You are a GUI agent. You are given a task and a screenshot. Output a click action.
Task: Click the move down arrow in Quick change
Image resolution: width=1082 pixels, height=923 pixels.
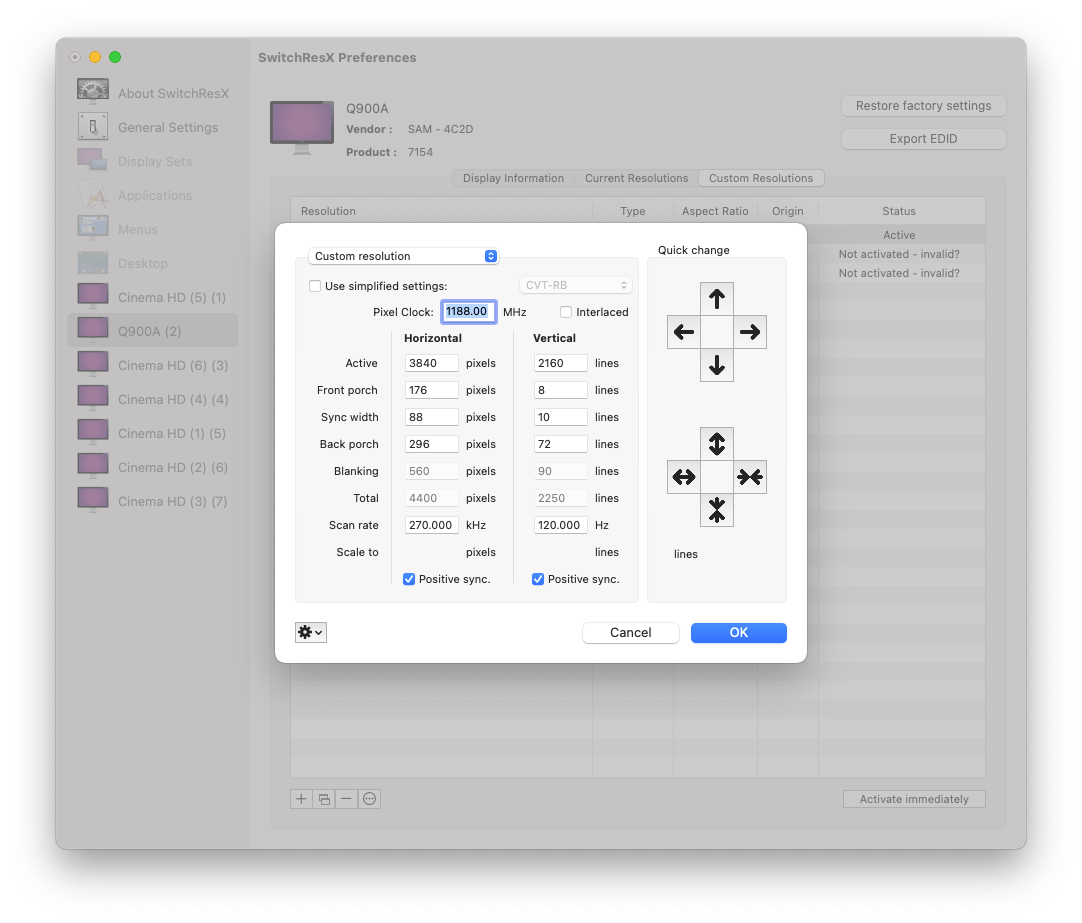[x=716, y=365]
